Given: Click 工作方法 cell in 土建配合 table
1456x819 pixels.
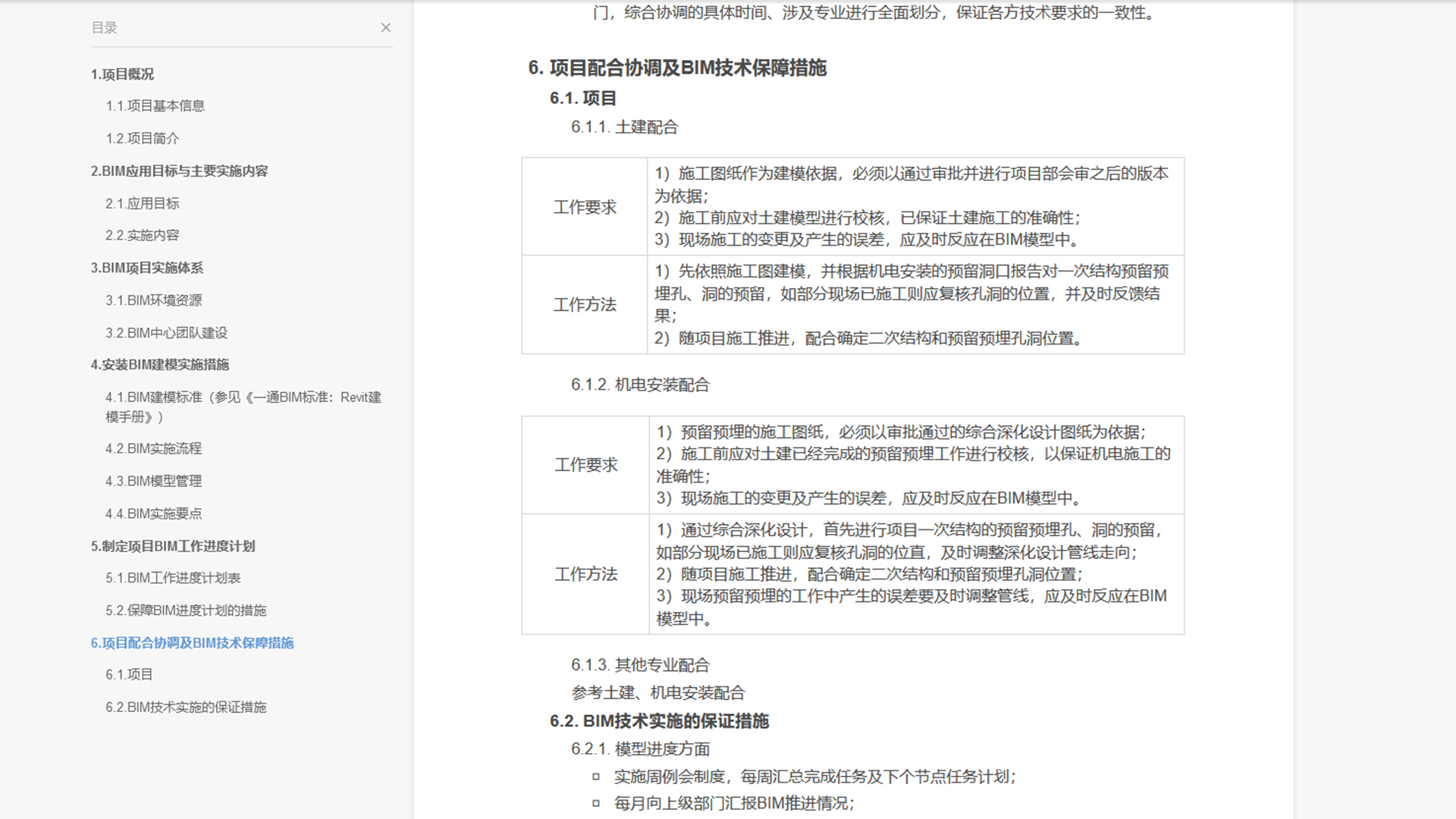Looking at the screenshot, I should (x=585, y=305).
